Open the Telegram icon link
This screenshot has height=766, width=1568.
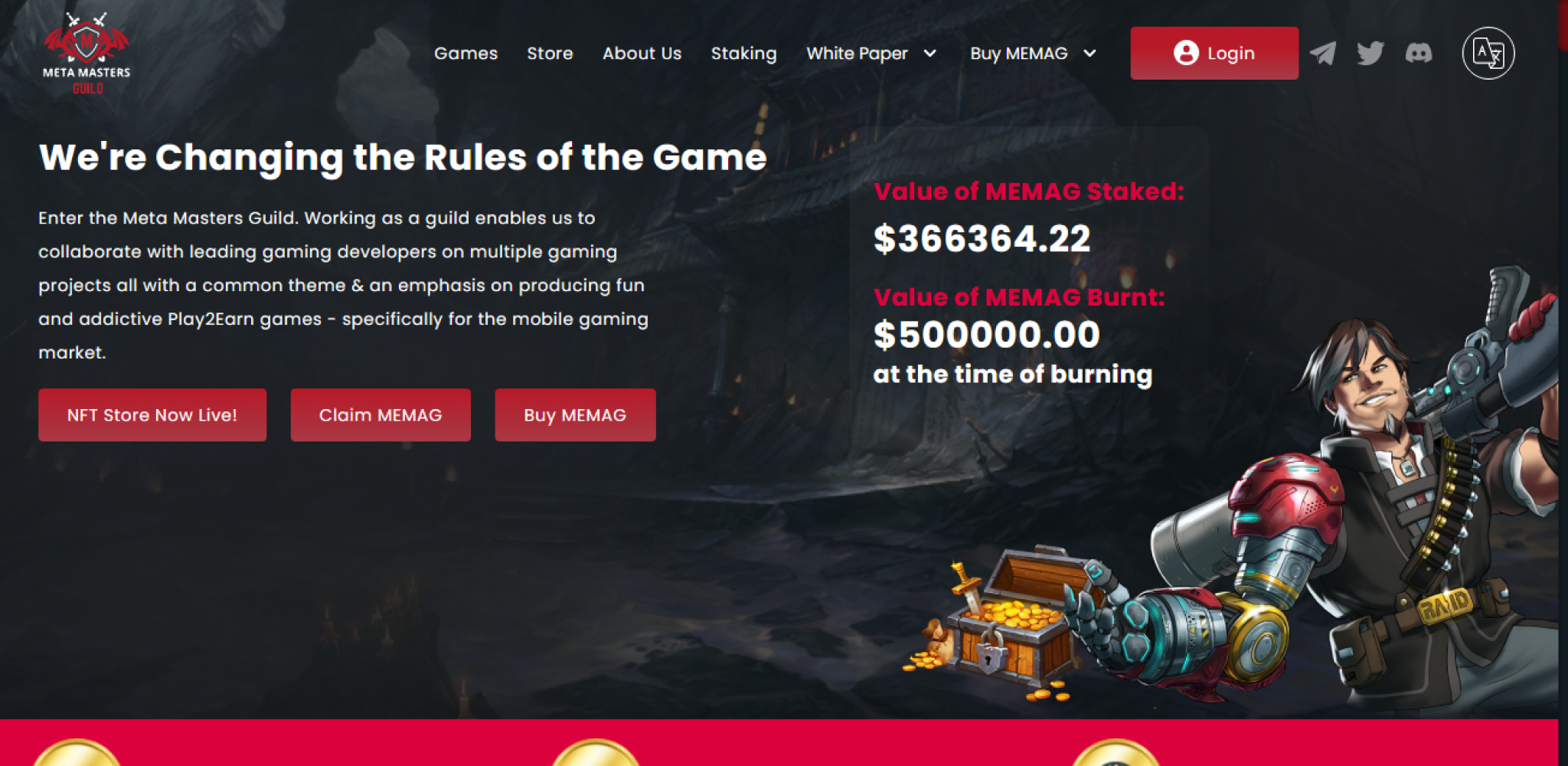(x=1323, y=53)
